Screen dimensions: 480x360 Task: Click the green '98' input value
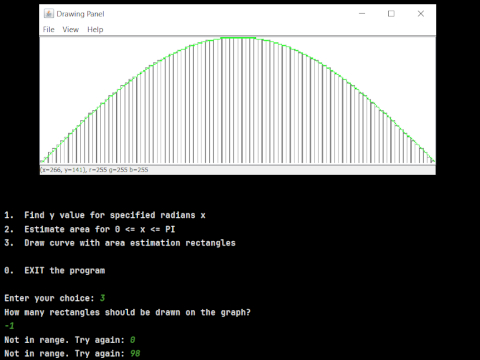(x=135, y=353)
